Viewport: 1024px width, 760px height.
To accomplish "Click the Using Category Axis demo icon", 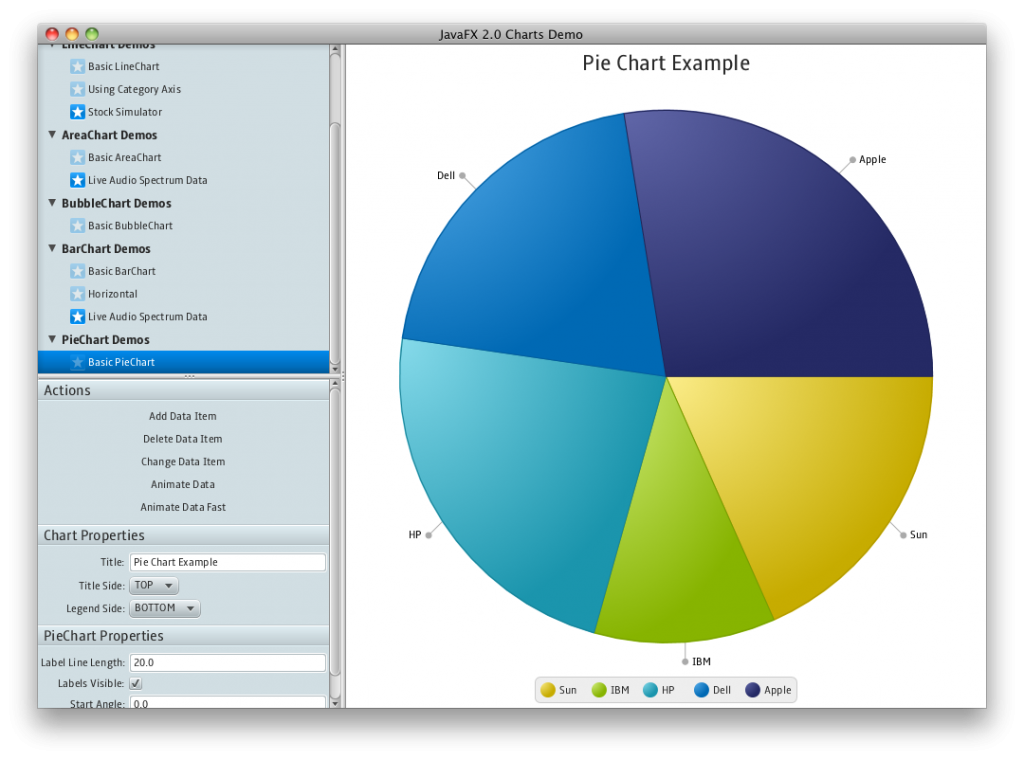I will coord(78,89).
